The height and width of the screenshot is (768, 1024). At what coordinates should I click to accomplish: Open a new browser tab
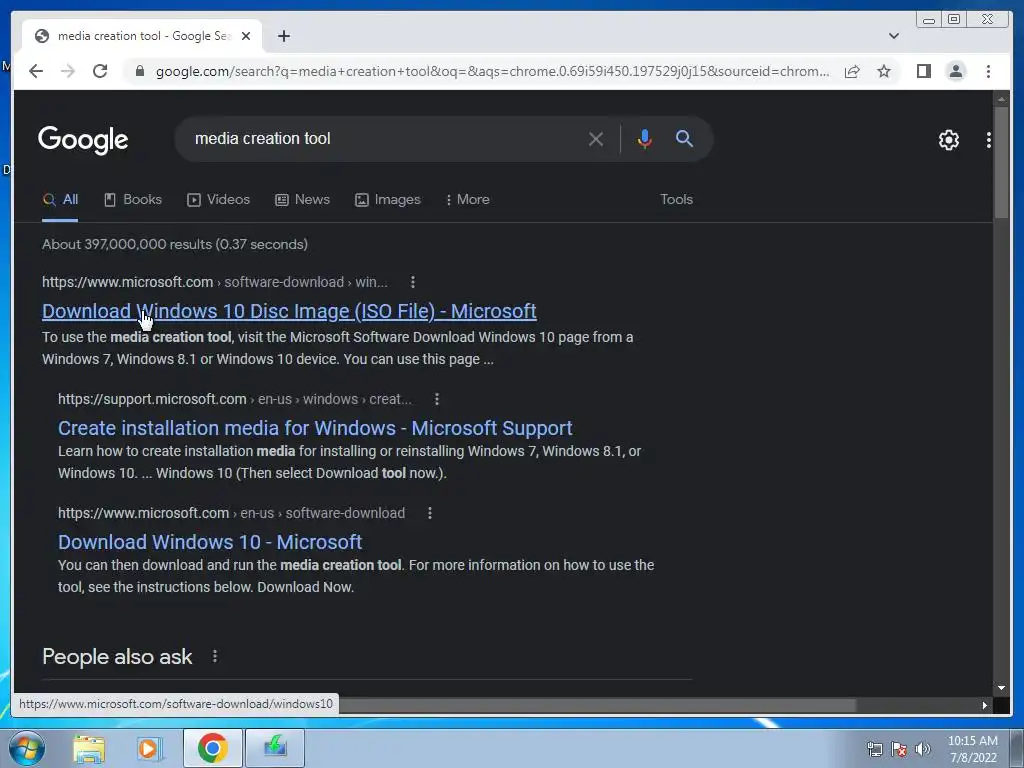283,36
